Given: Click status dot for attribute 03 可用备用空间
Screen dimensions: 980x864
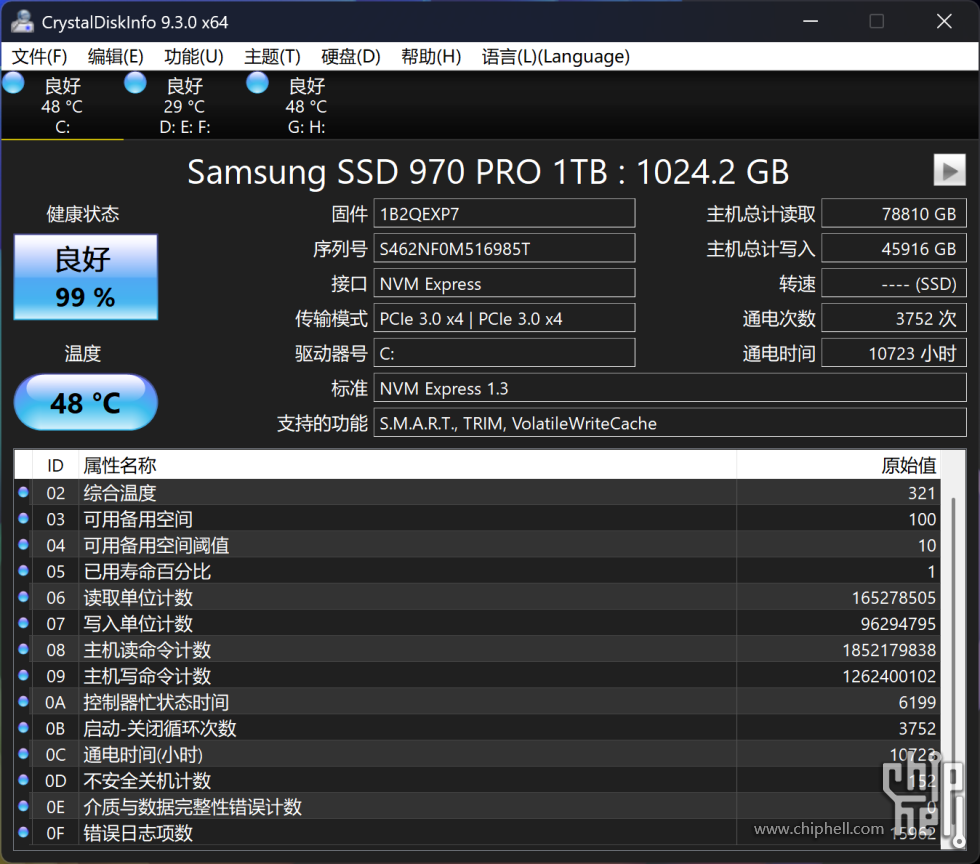Looking at the screenshot, I should [23, 519].
